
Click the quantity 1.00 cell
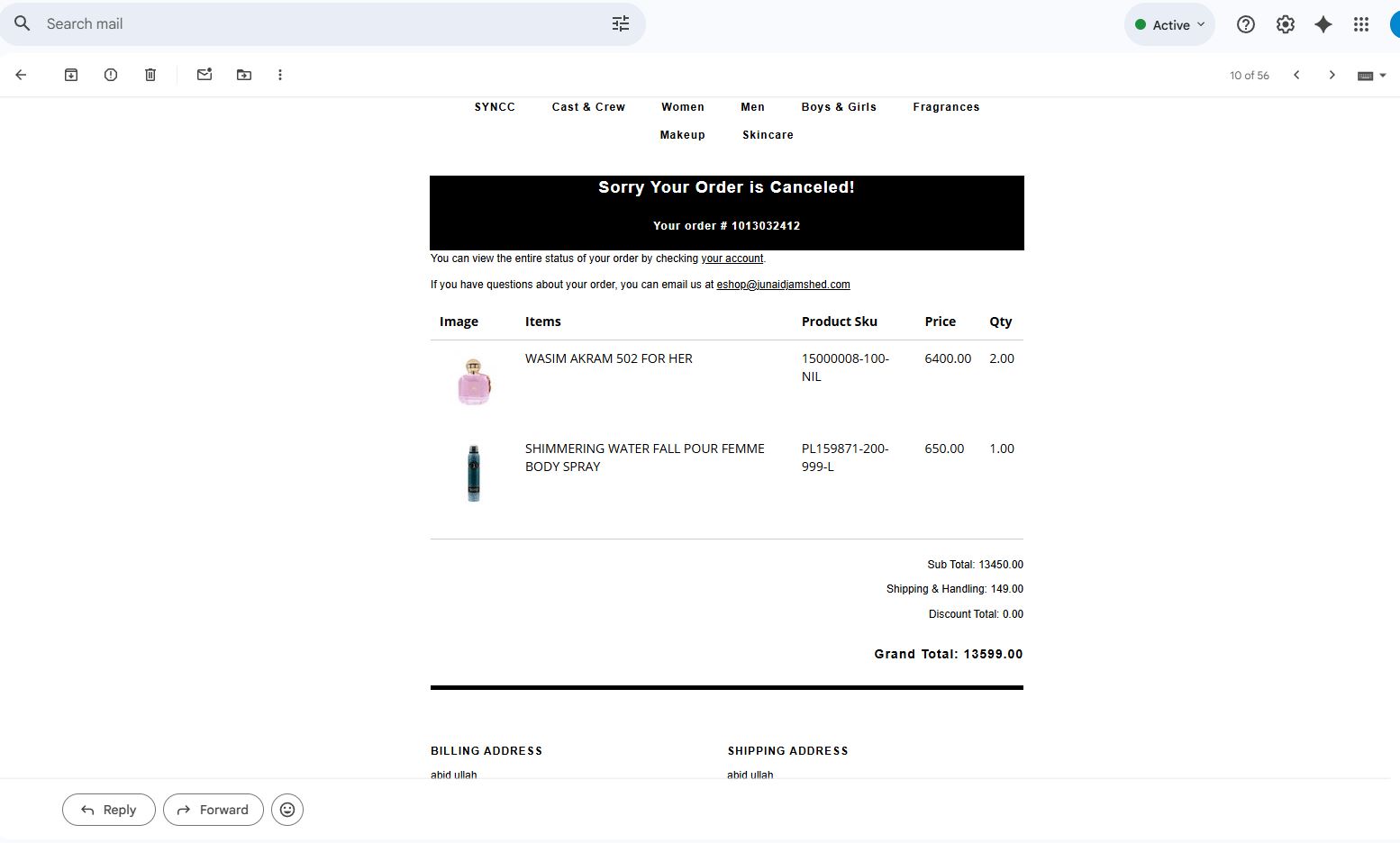coord(1002,449)
